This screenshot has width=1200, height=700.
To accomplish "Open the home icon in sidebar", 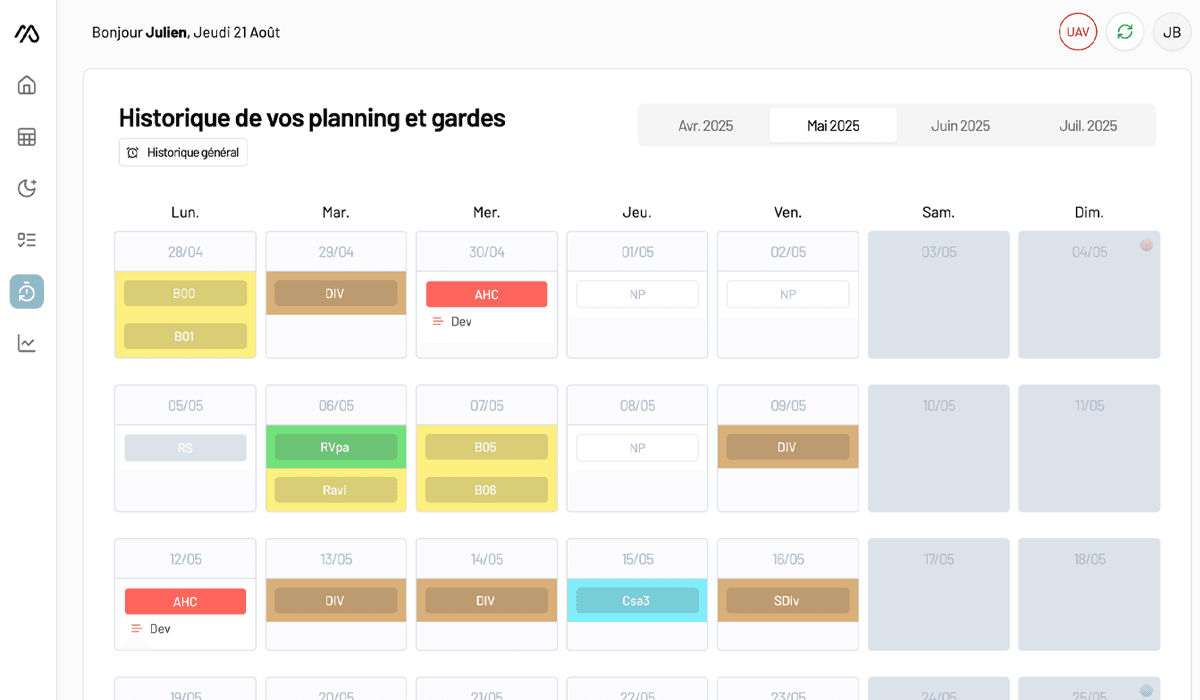I will click(x=27, y=85).
